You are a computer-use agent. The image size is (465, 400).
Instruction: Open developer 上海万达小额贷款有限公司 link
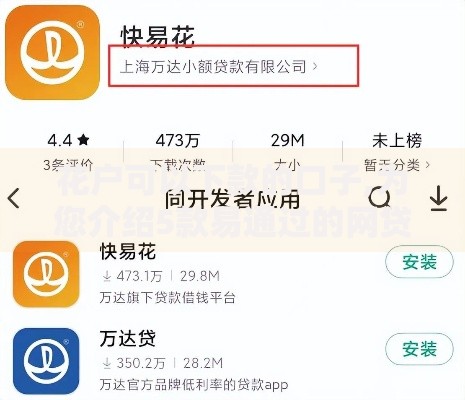213,66
